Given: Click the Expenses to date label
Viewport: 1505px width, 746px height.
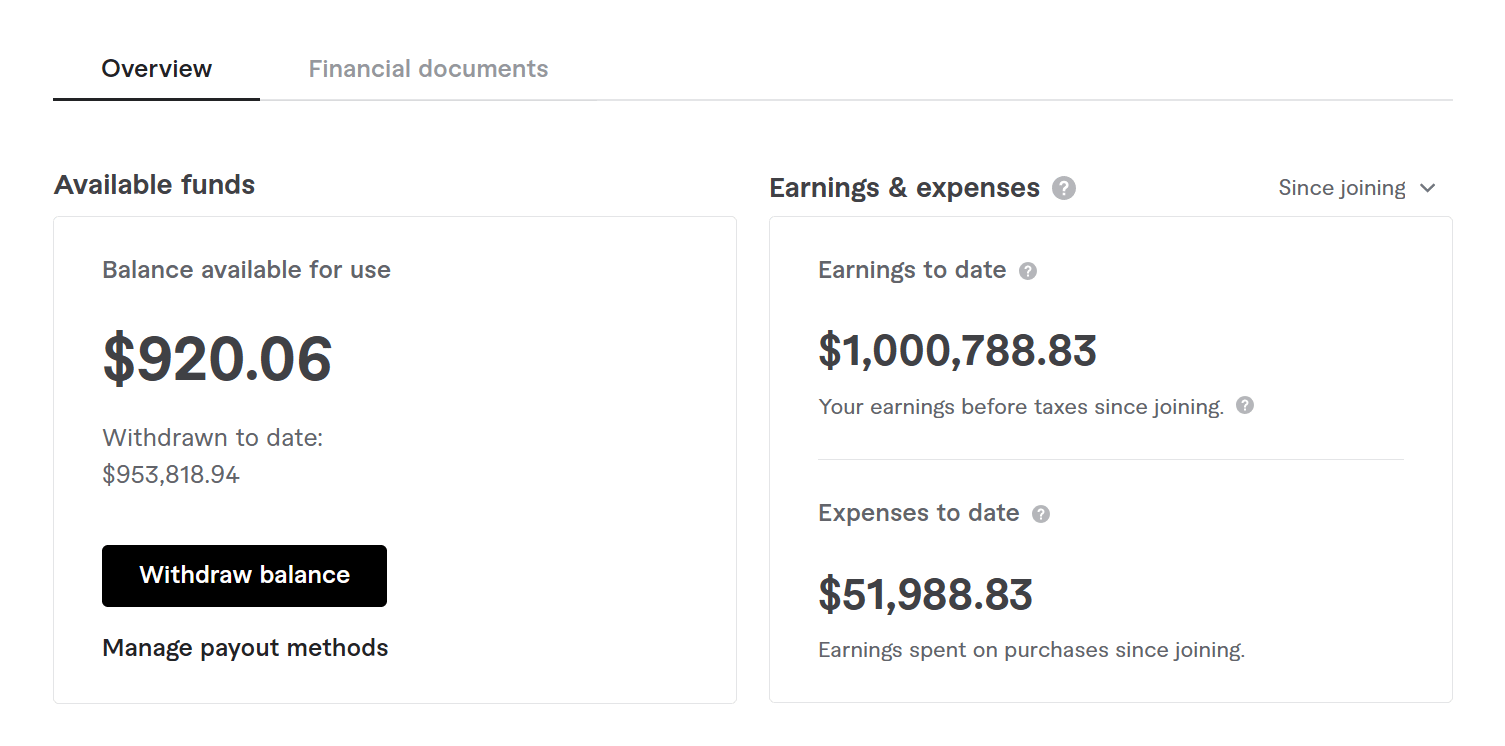Looking at the screenshot, I should click(918, 513).
